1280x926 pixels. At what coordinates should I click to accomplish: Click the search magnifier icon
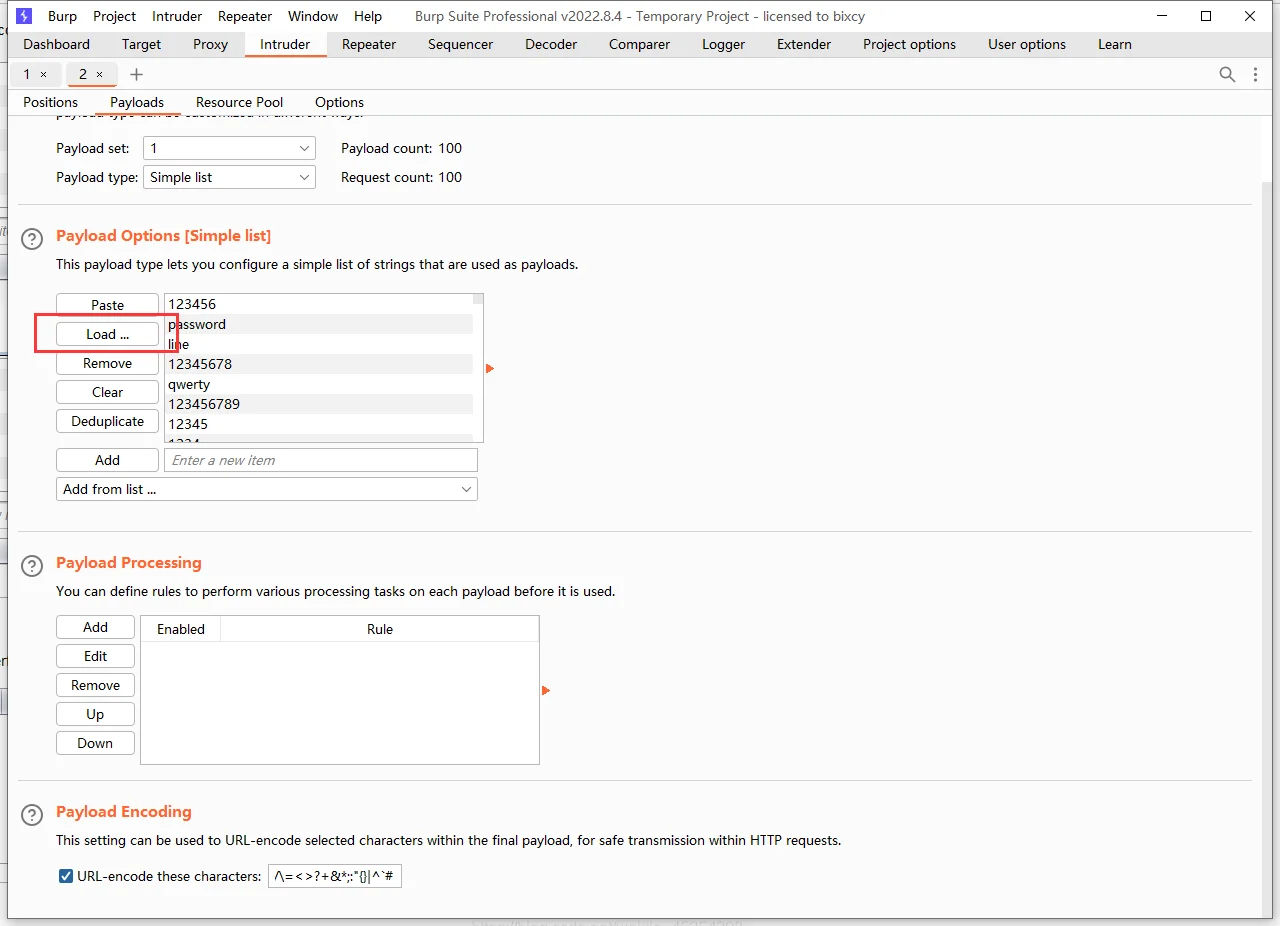tap(1227, 74)
